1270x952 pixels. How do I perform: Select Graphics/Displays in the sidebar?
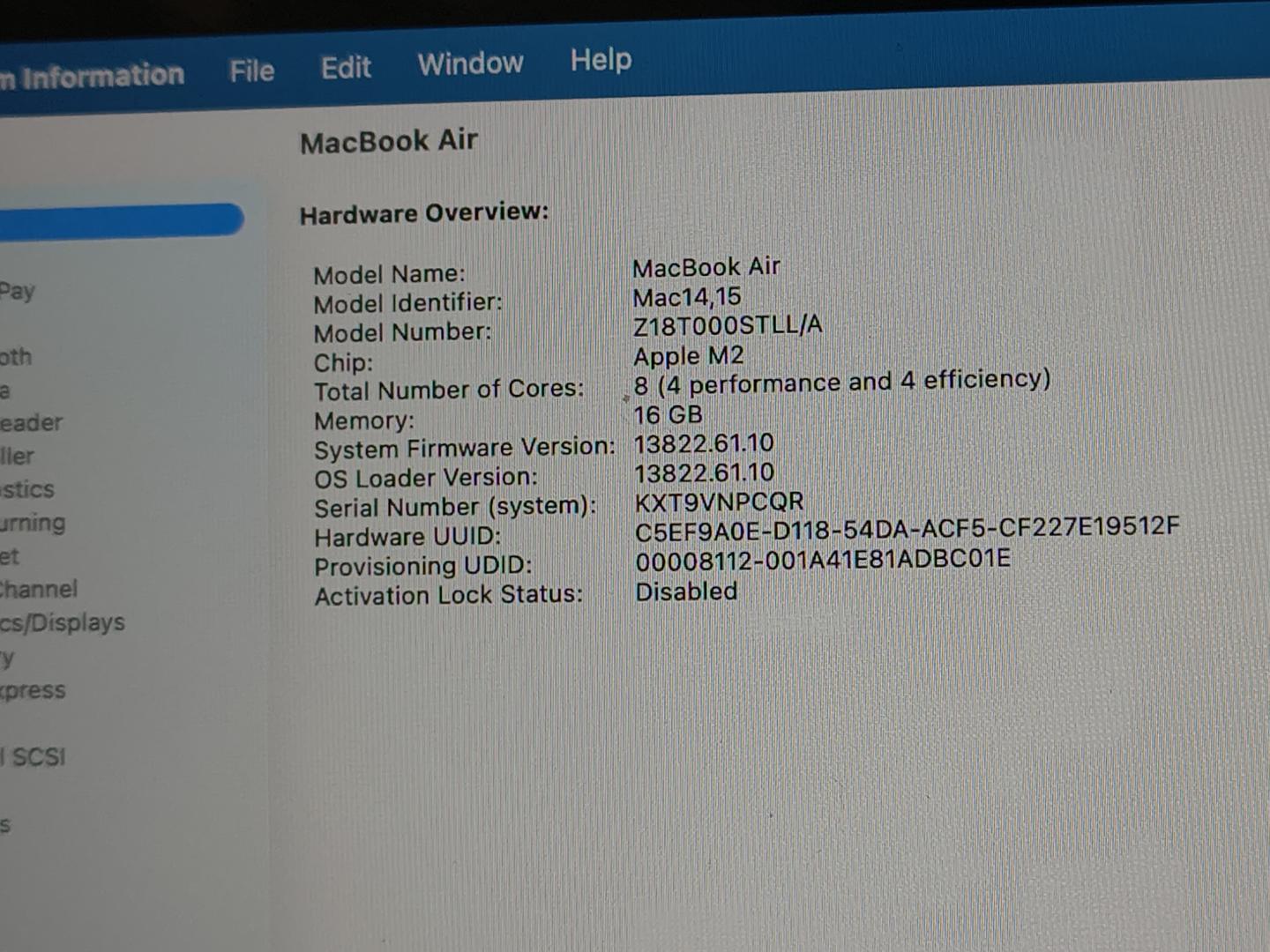[x=63, y=622]
